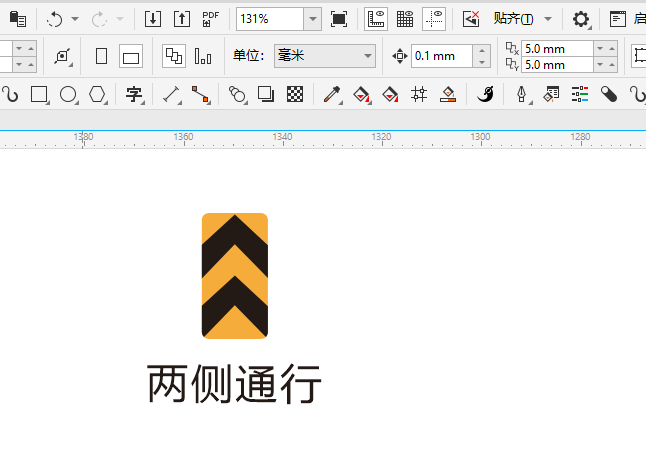Open the zoom level dropdown arrow
Screen dimensions: 646x452
pyautogui.click(x=313, y=19)
